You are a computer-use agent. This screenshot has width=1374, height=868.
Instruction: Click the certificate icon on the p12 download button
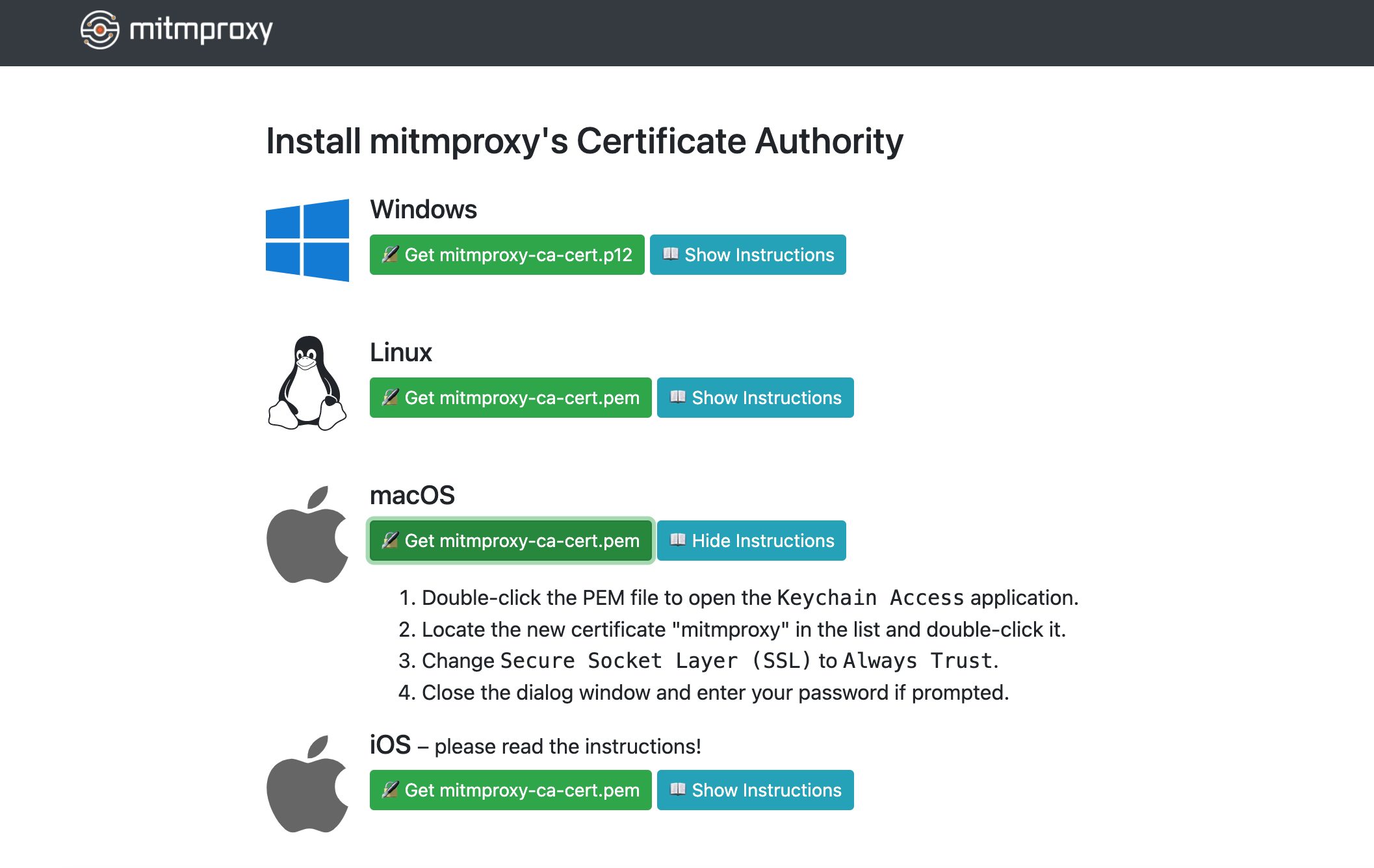click(391, 255)
